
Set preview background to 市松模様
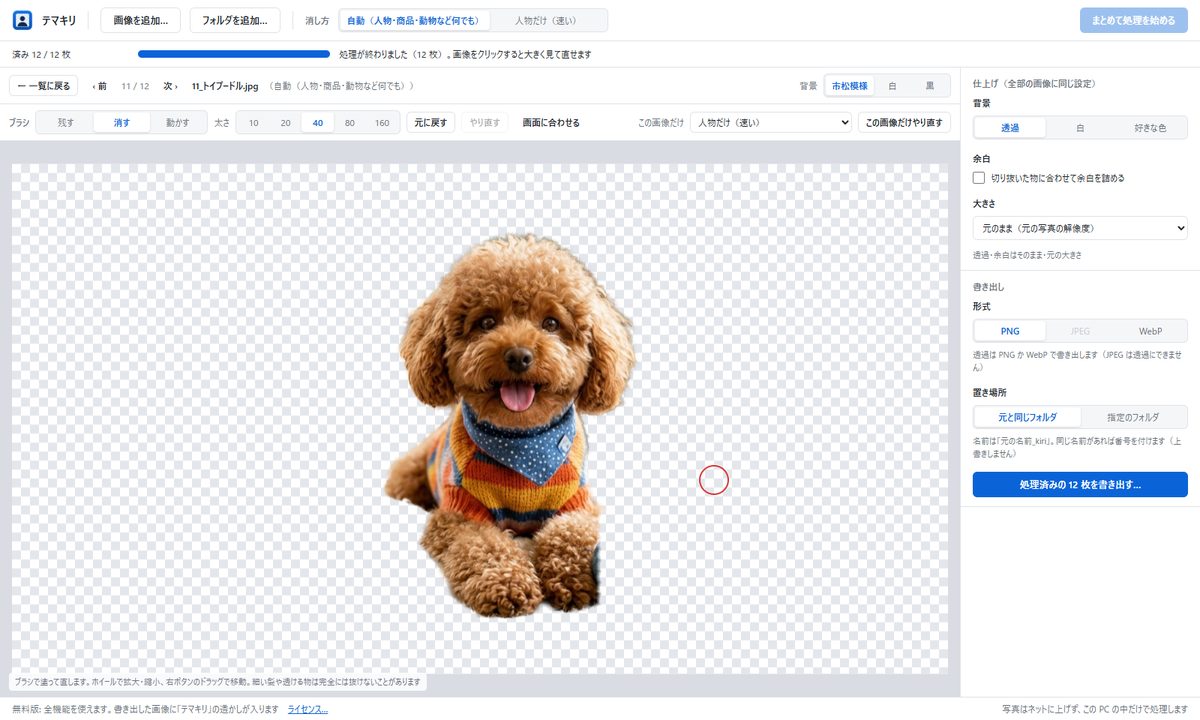pyautogui.click(x=850, y=86)
